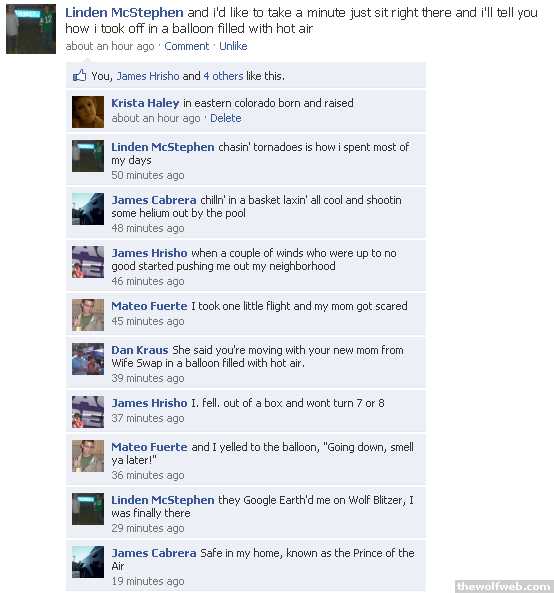This screenshot has width=554, height=593.
Task: Open James Cabrera's avatar on helium comment
Action: [88, 209]
